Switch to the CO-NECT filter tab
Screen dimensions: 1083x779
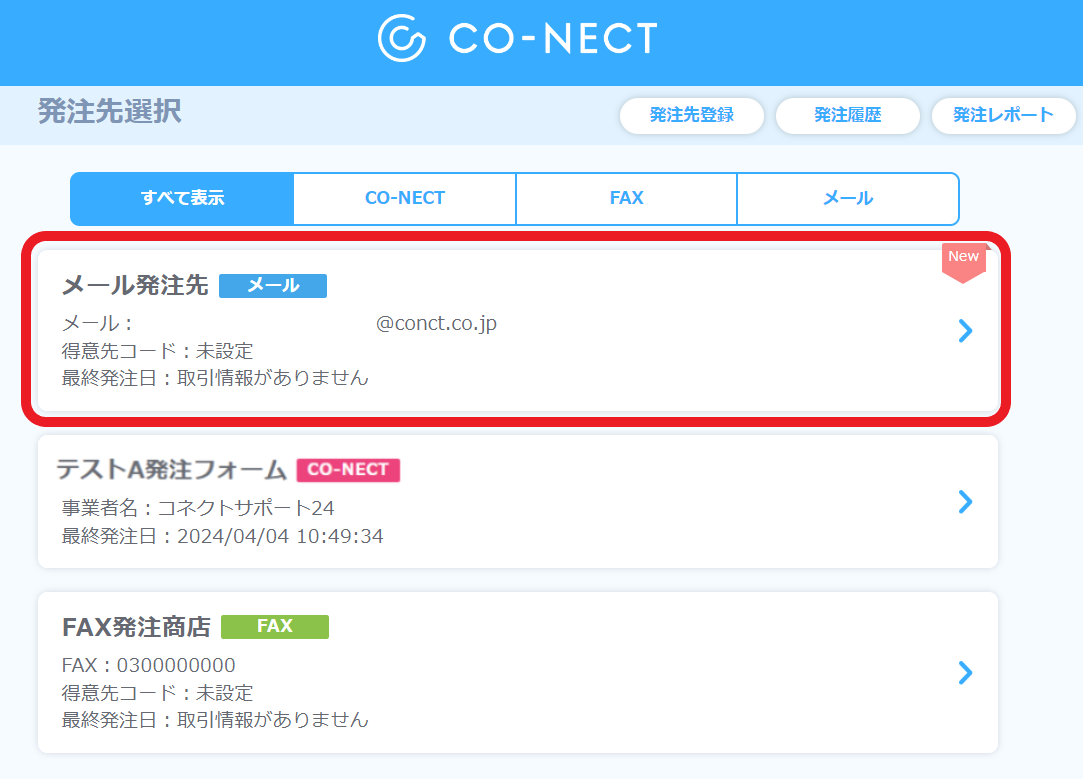point(404,198)
